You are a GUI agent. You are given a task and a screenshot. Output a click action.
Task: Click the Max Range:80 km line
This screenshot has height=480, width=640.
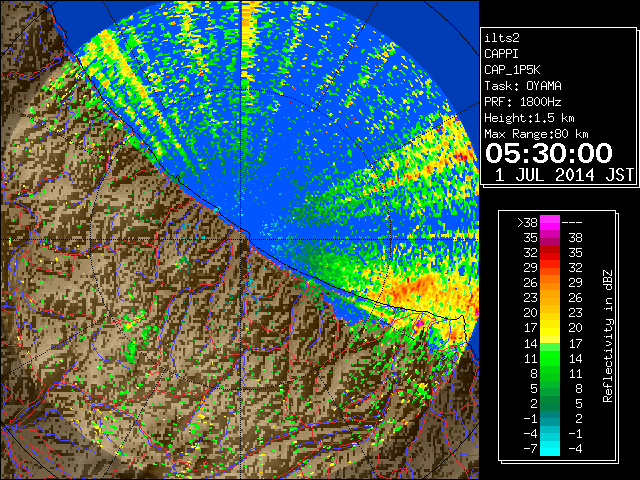pyautogui.click(x=536, y=134)
